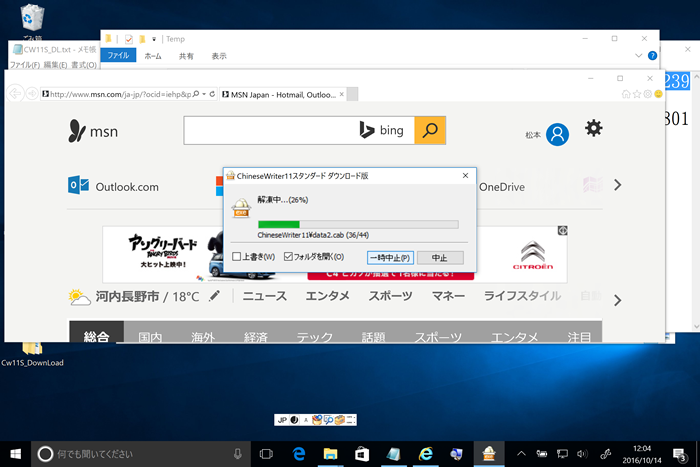Open Explorer quick access toolbar dropdown
The width and height of the screenshot is (700, 467).
(x=154, y=39)
